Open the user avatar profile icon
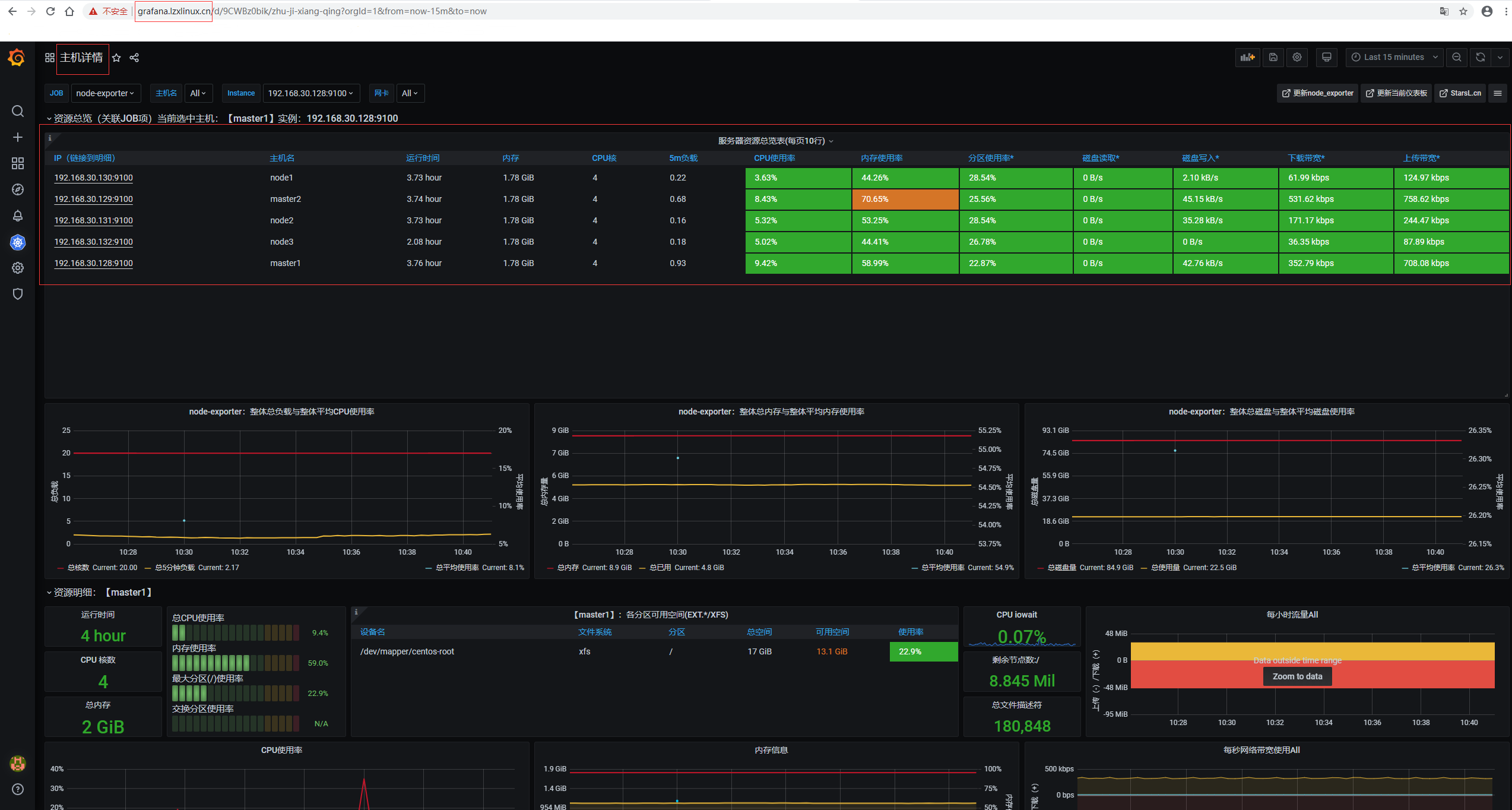 18,763
